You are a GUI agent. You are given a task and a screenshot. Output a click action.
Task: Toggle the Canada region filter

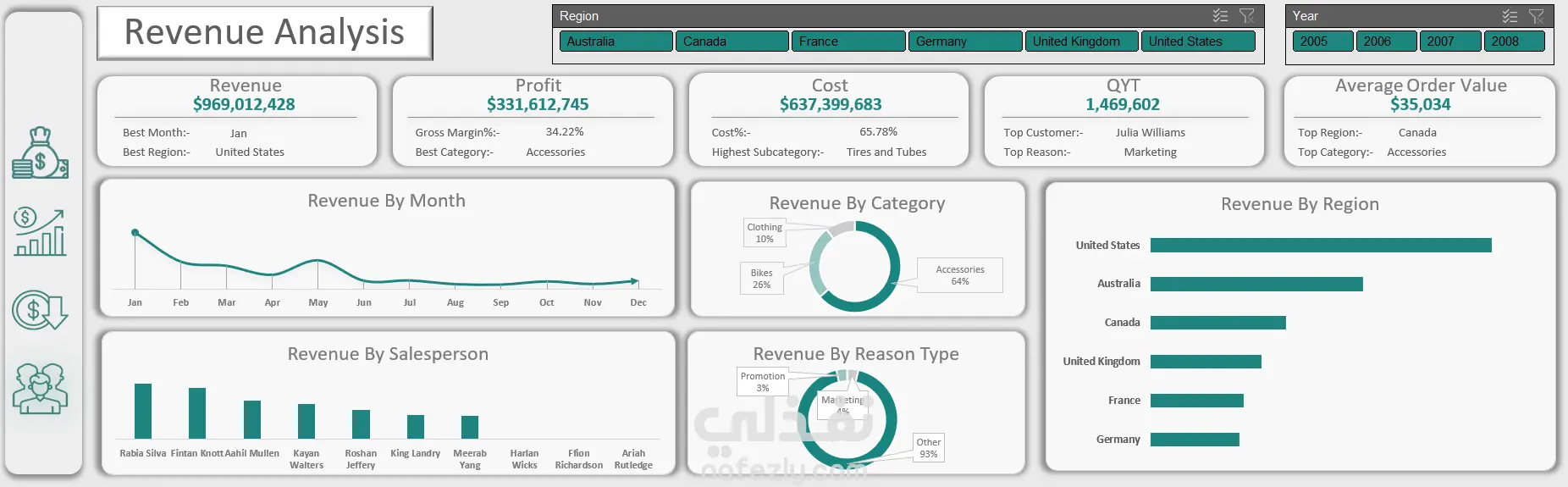click(x=732, y=42)
